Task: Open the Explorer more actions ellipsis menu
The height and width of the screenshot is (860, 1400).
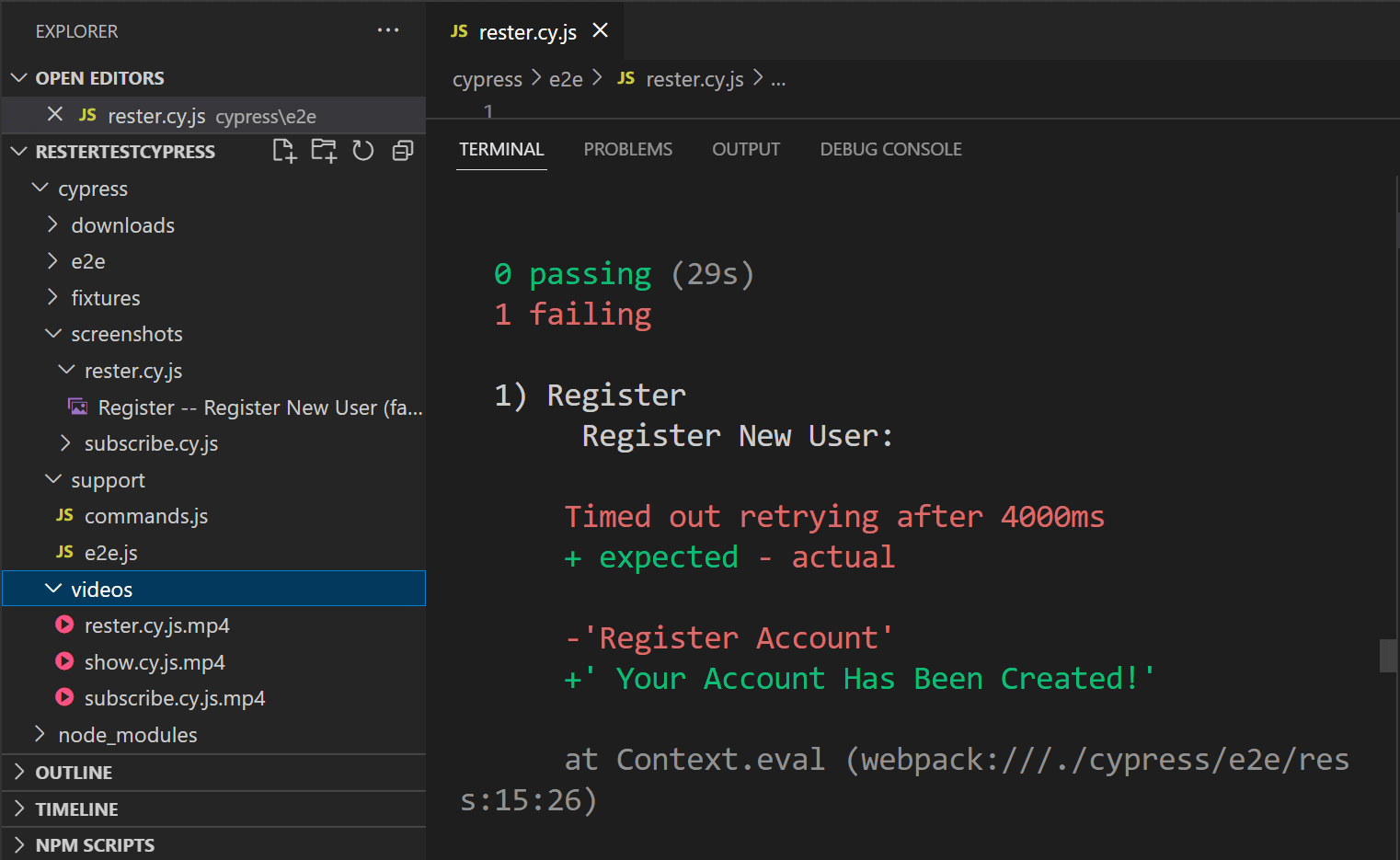Action: 388,30
